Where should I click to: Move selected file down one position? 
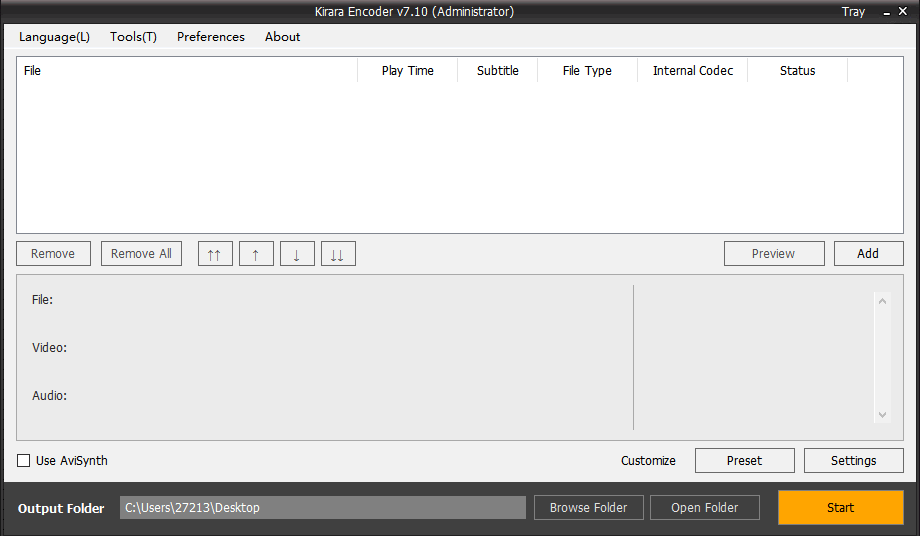tap(297, 254)
